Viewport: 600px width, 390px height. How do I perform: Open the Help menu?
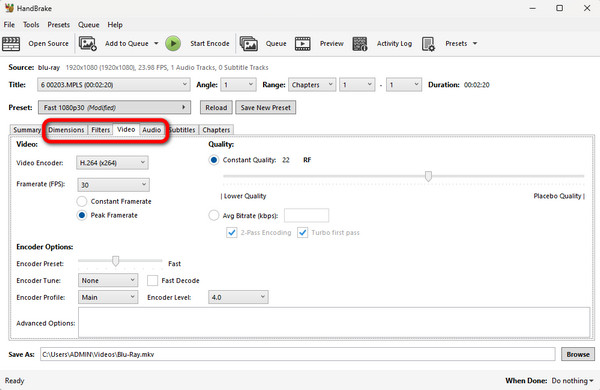coord(115,25)
